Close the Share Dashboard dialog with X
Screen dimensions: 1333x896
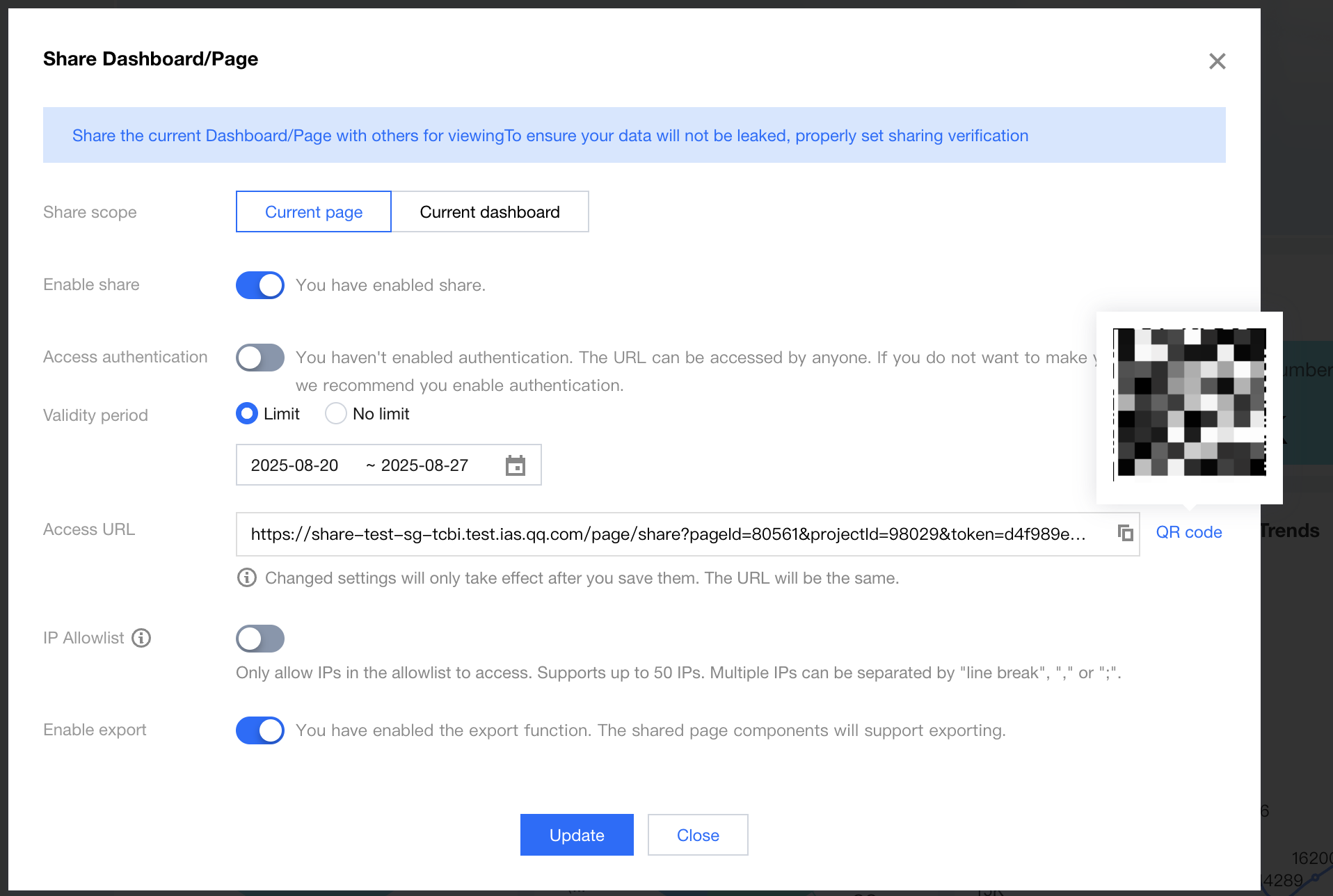coord(1217,61)
